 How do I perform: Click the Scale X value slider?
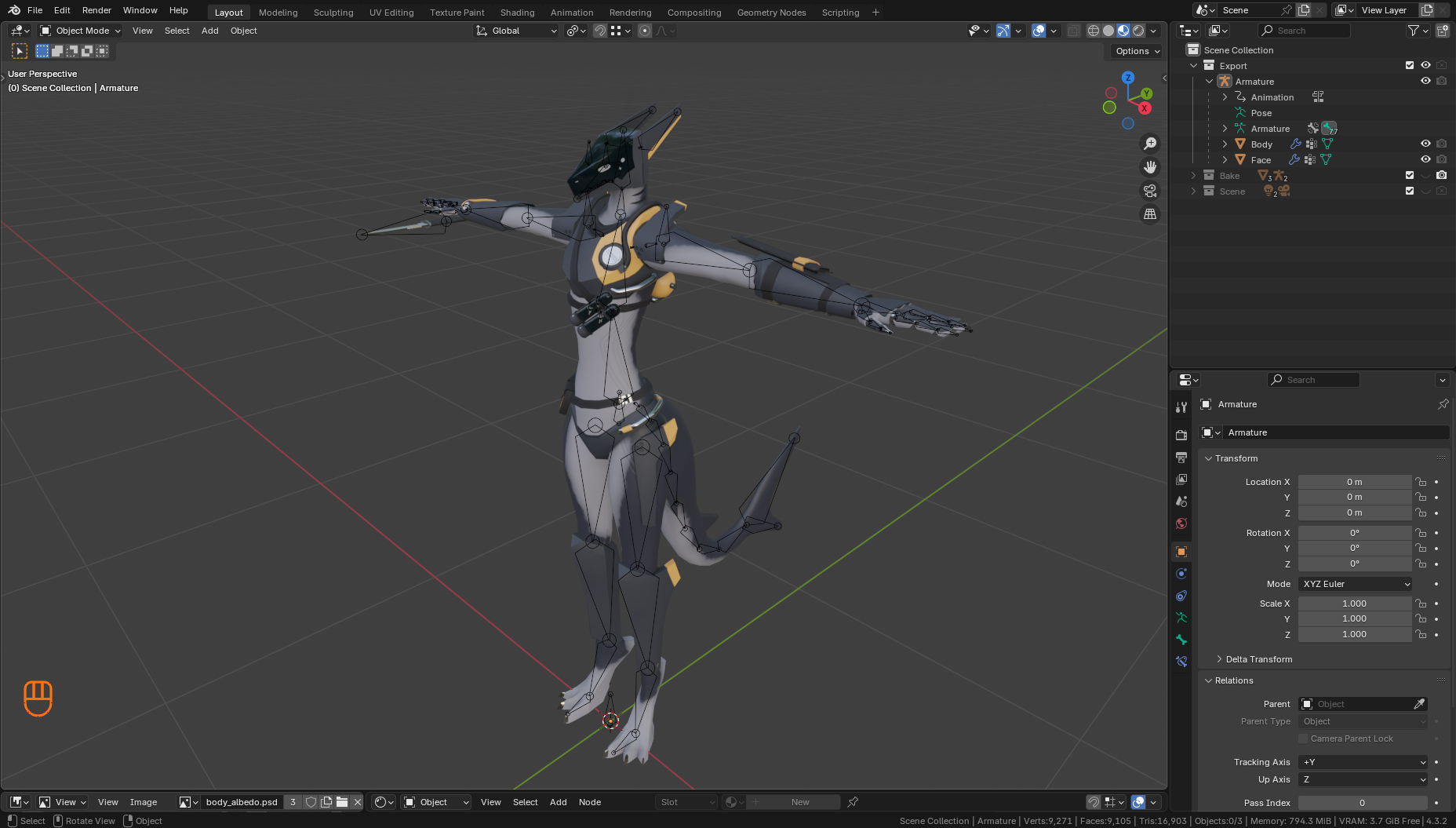pos(1355,603)
